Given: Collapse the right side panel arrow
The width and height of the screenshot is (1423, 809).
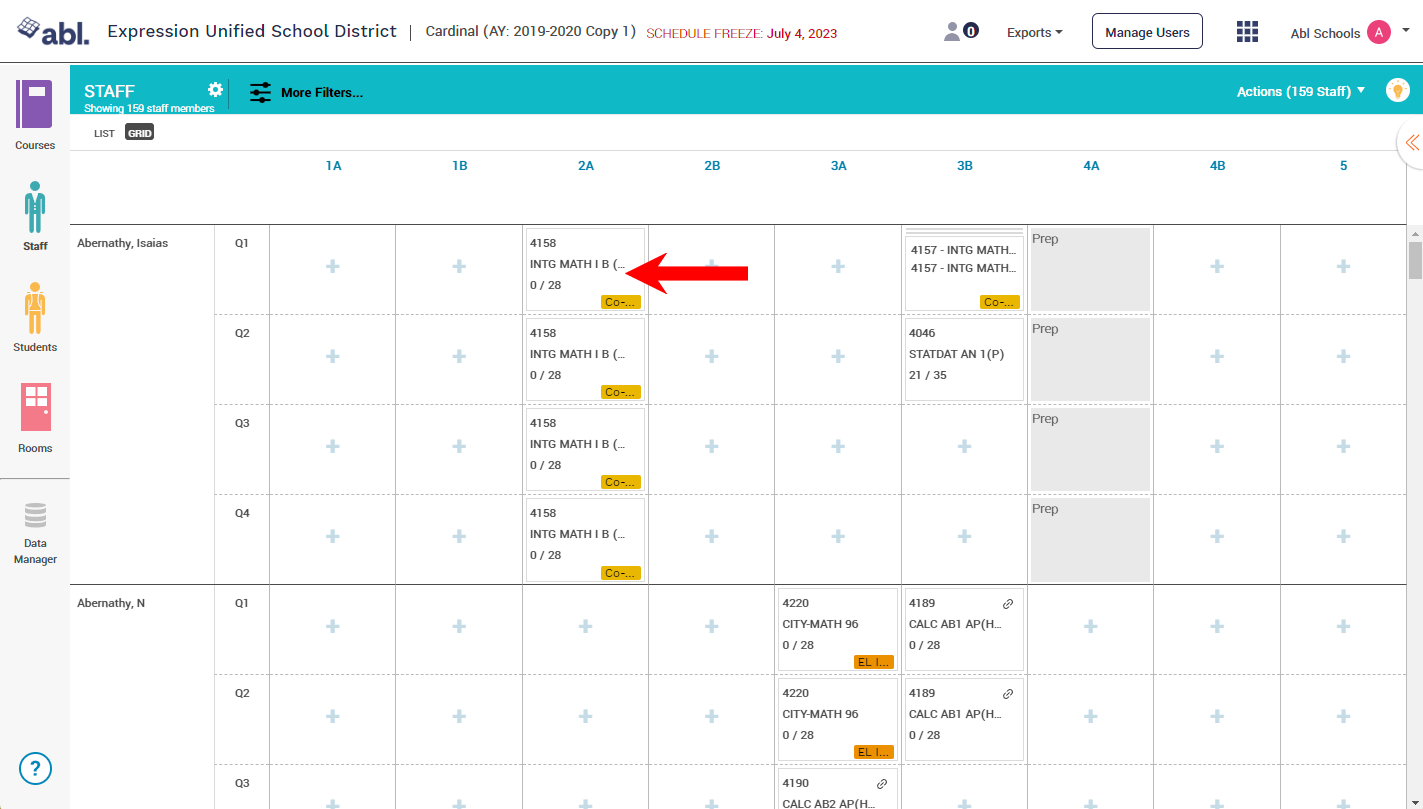Looking at the screenshot, I should [1411, 143].
